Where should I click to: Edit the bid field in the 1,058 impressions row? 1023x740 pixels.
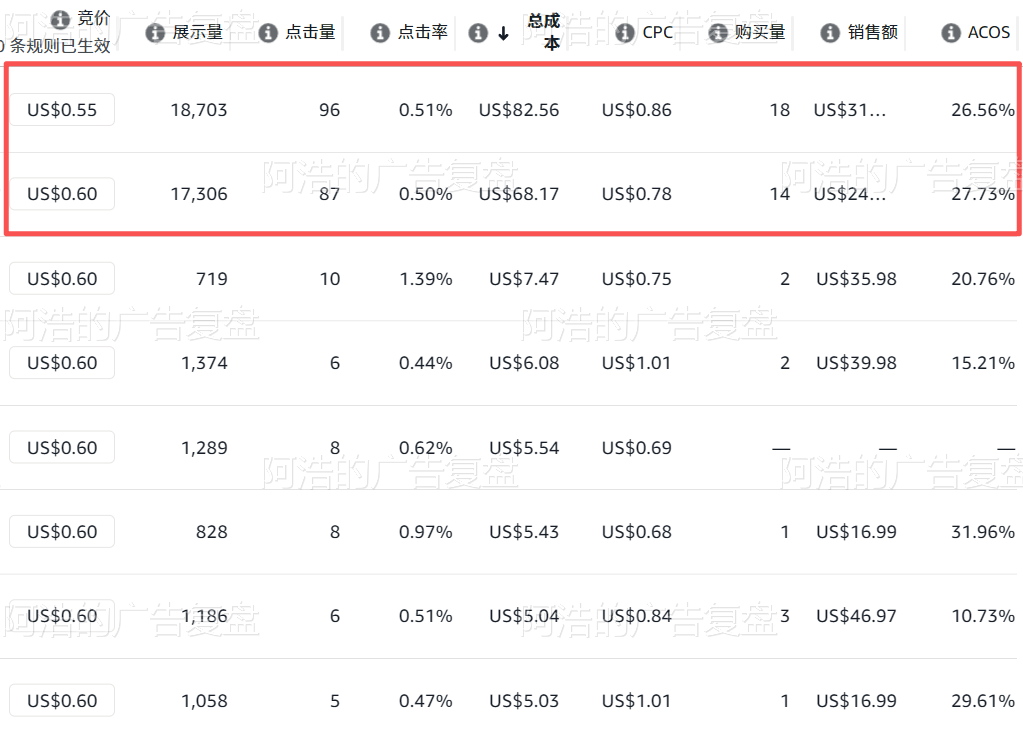[62, 701]
